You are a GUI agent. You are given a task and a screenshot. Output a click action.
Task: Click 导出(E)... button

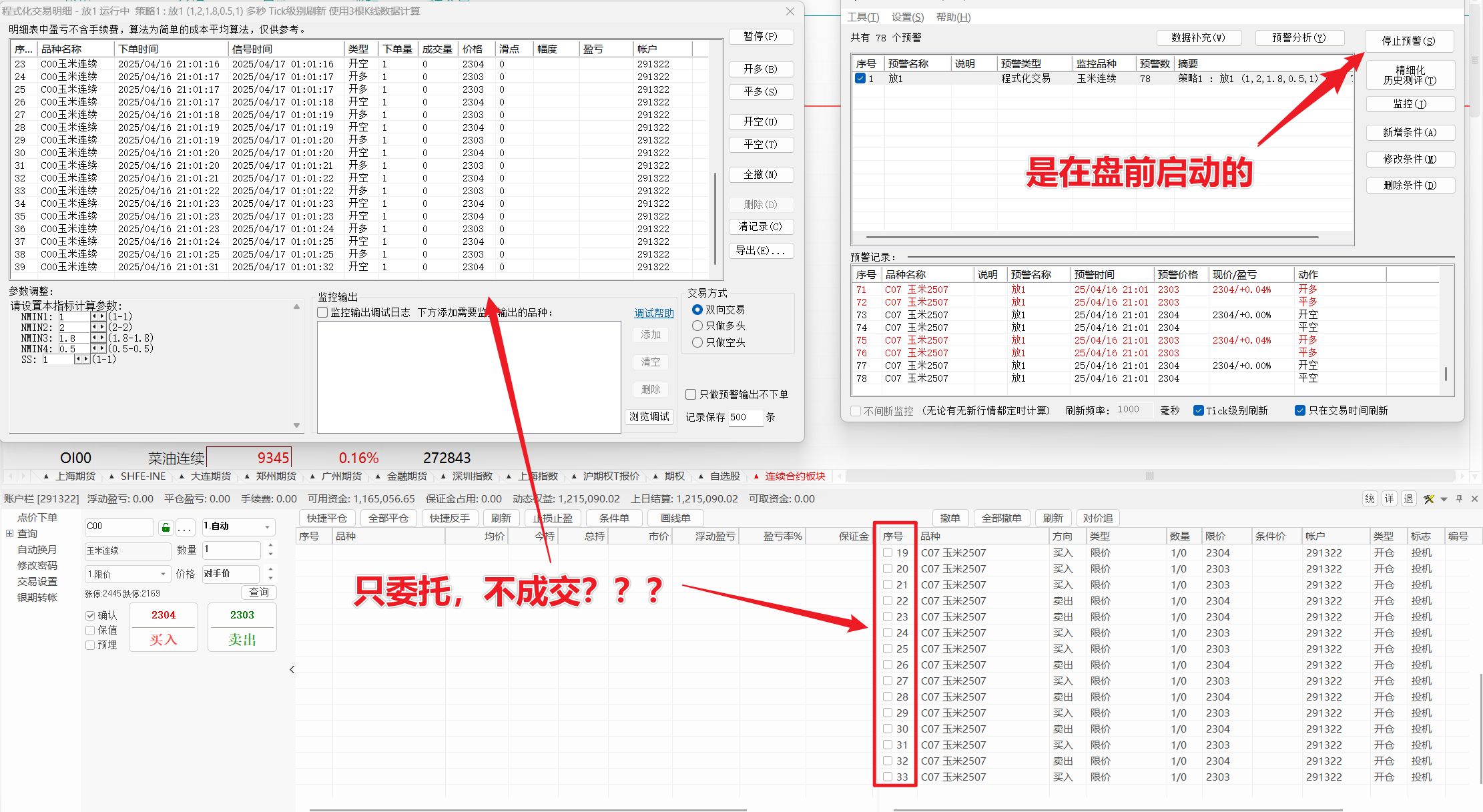click(761, 250)
